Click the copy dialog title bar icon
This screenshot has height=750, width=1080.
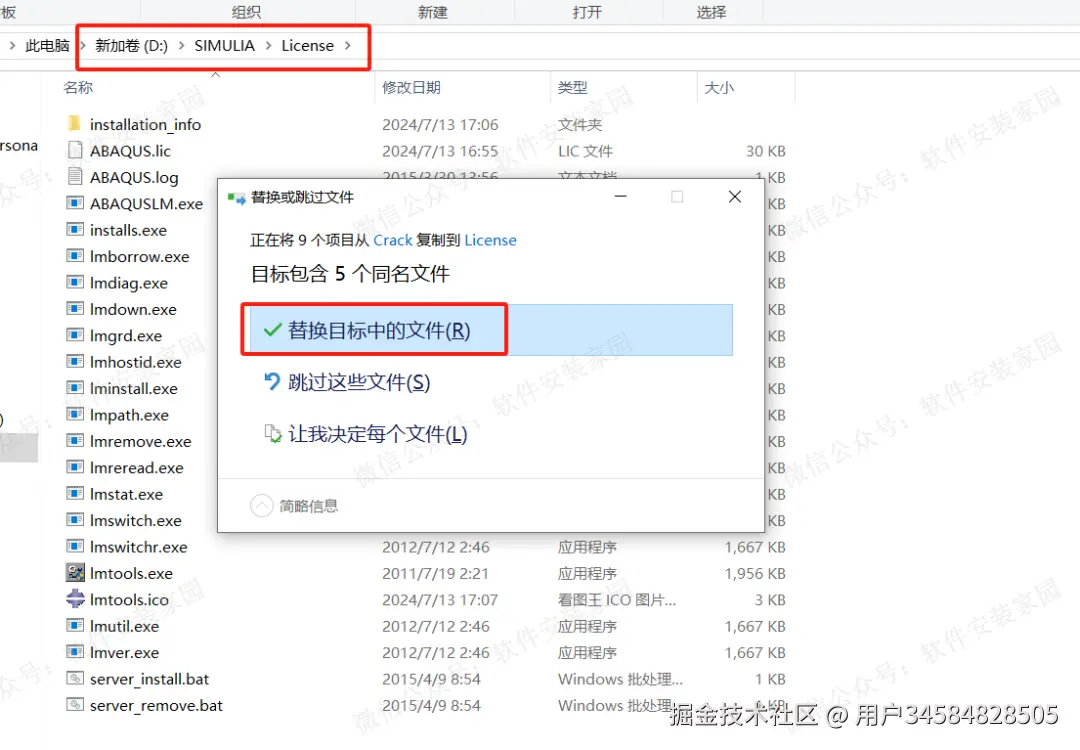(x=236, y=198)
